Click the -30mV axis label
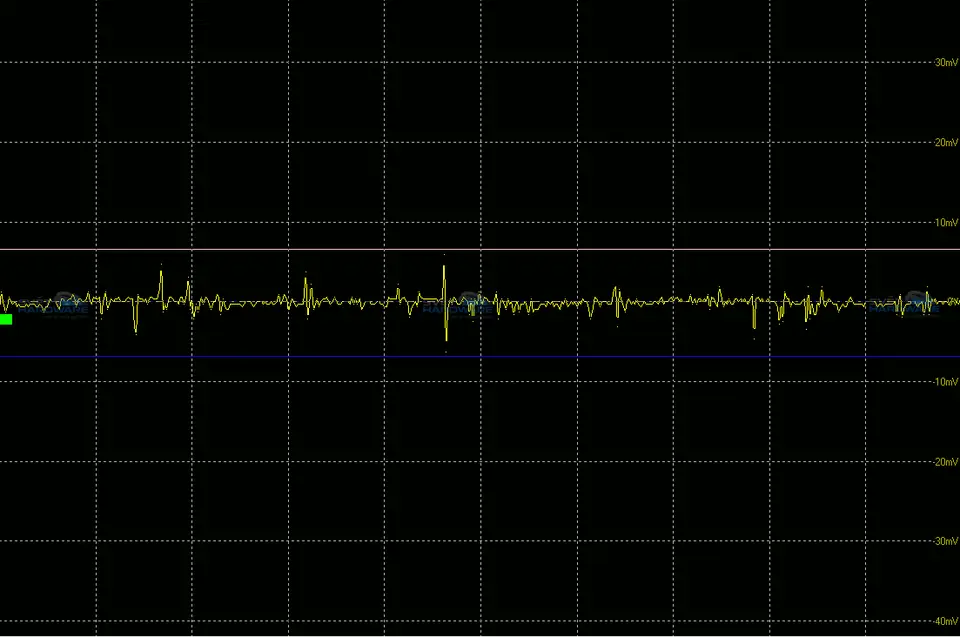Viewport: 960px width, 637px height. point(944,541)
